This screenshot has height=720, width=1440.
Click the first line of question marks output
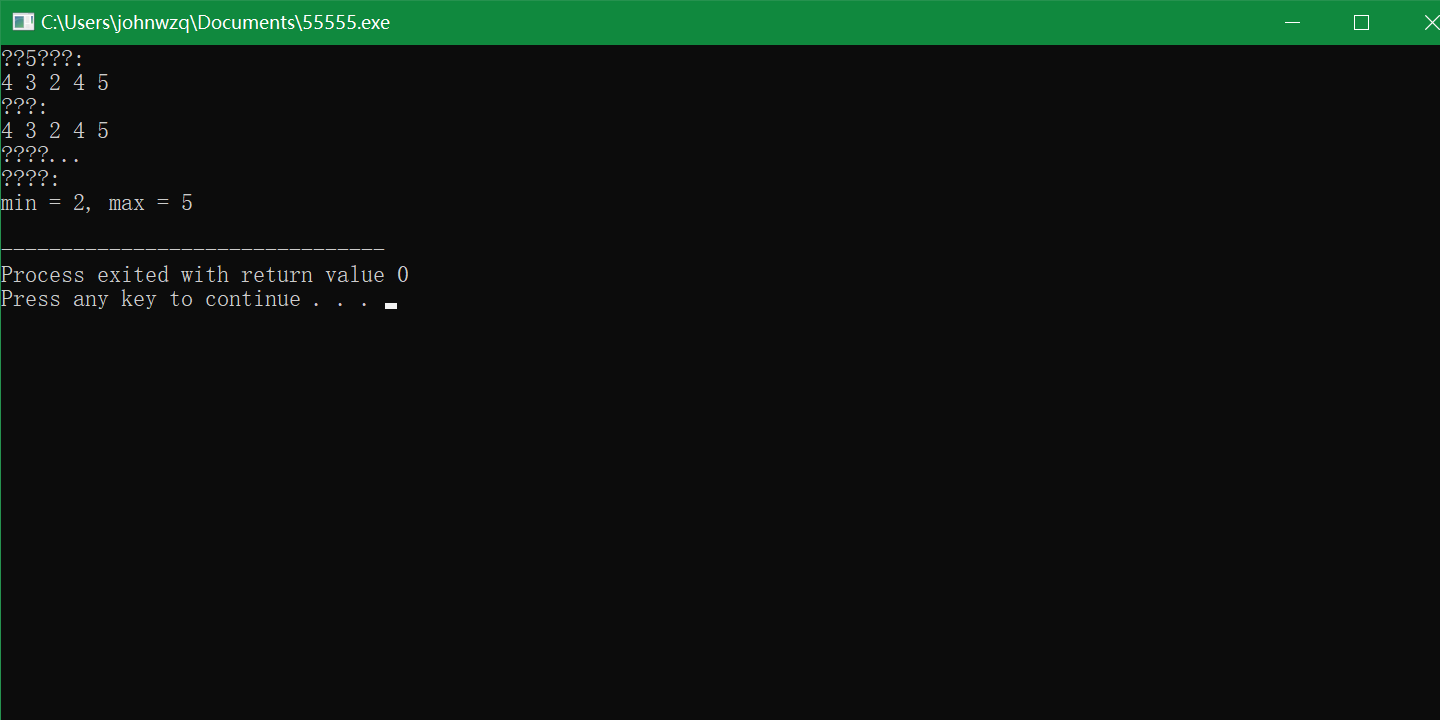(42, 58)
